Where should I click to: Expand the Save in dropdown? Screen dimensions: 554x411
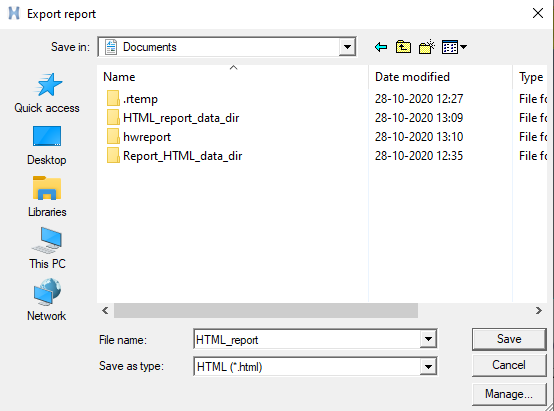(347, 47)
